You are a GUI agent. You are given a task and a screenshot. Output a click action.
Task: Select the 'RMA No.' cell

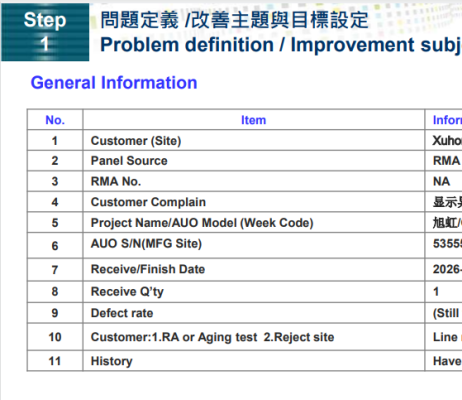point(254,181)
